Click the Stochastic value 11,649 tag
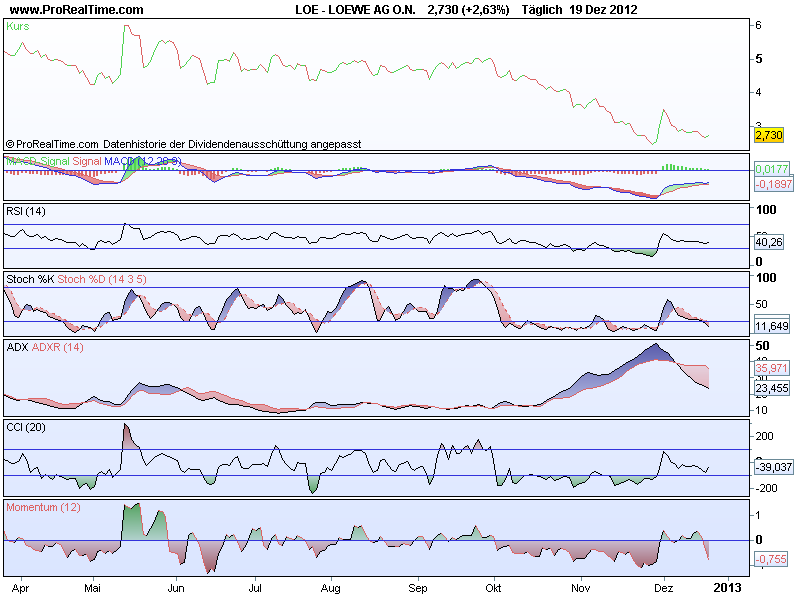Image resolution: width=800 pixels, height=600 pixels. click(x=771, y=326)
